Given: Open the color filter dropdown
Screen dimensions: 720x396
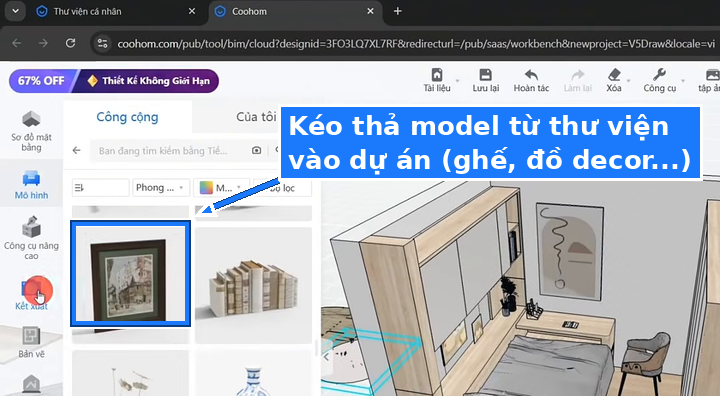Looking at the screenshot, I should coord(222,187).
